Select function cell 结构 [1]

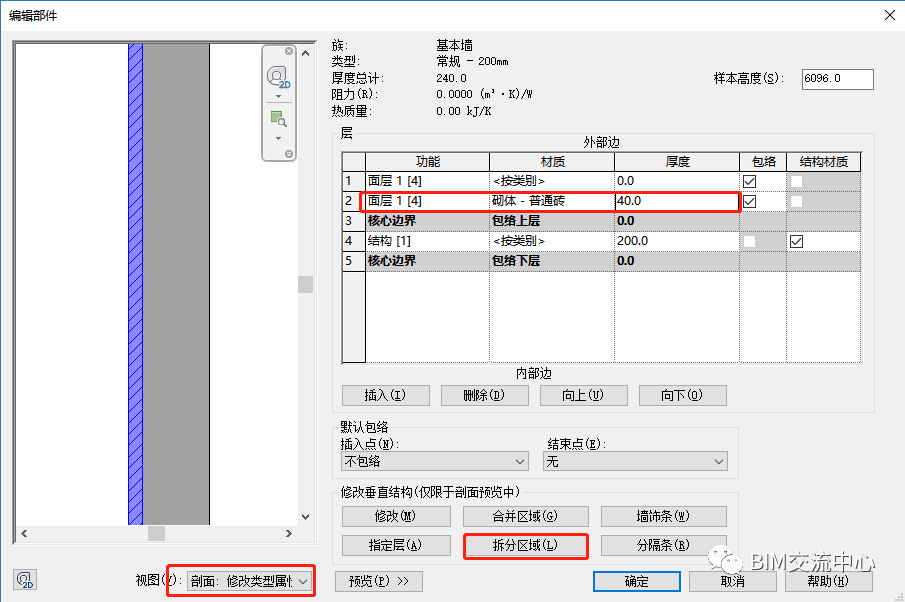click(427, 241)
